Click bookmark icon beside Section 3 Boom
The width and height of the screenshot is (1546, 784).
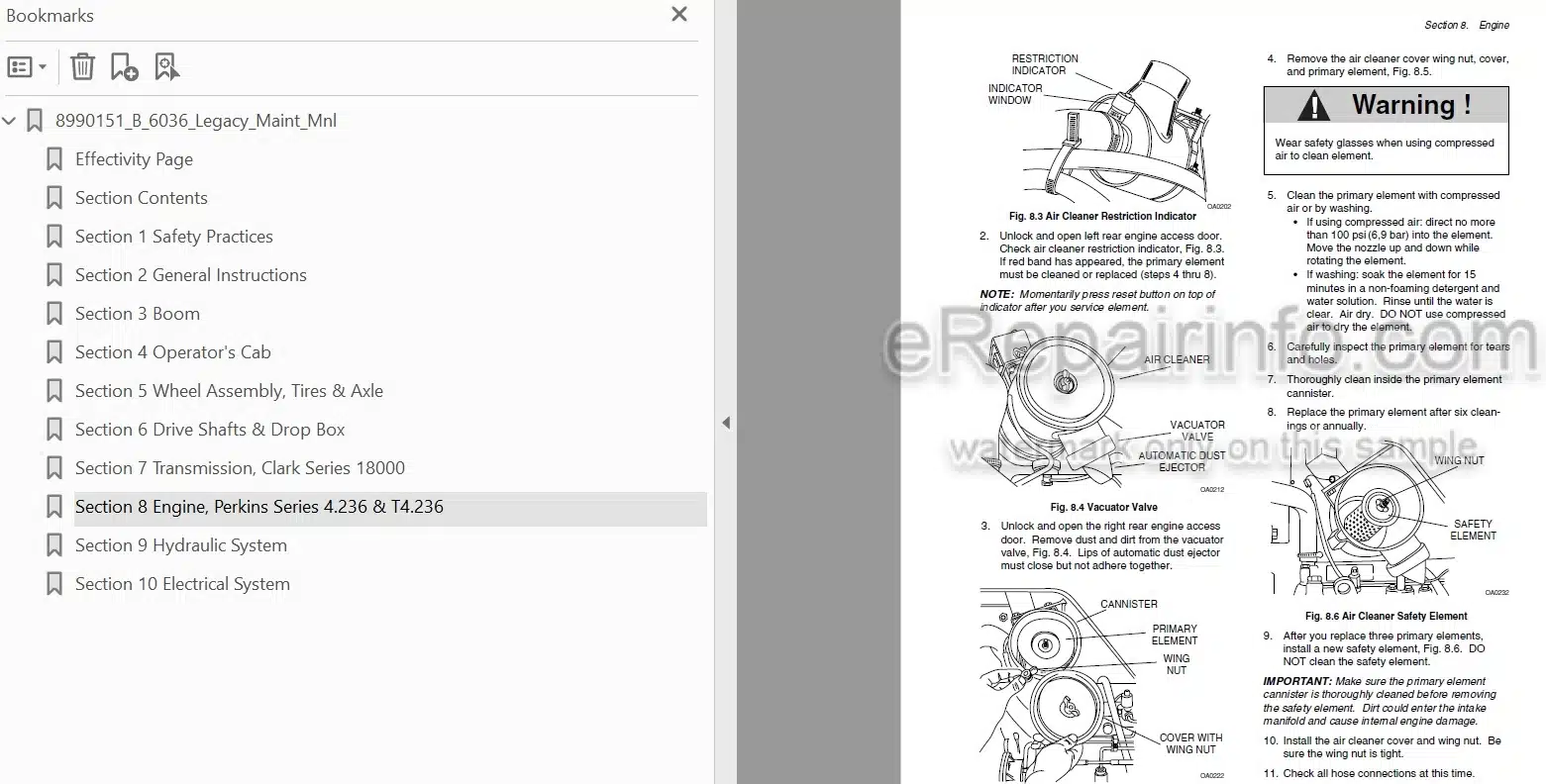[54, 314]
